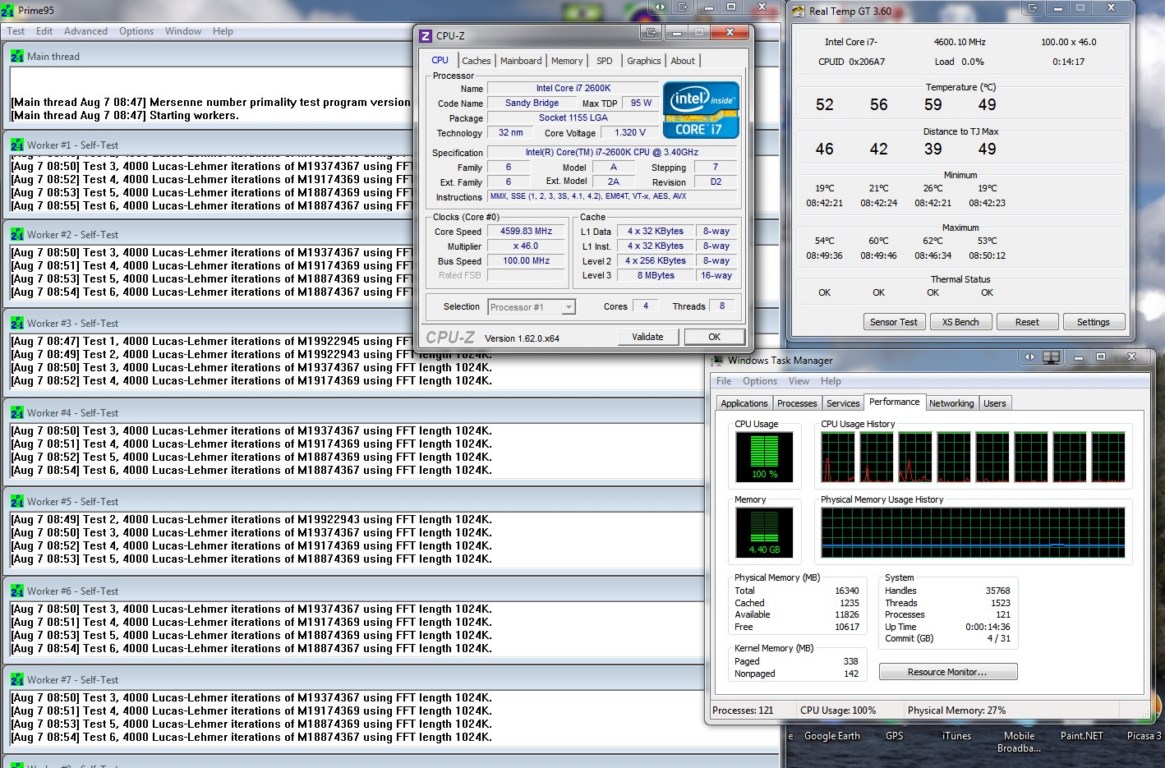Click the 4600.10 MHz clock readout
This screenshot has height=768, width=1165.
960,42
